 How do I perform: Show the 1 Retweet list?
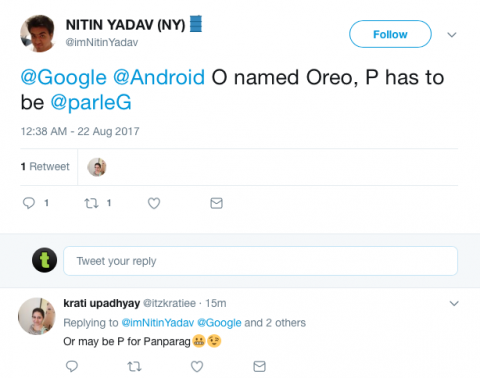pos(45,166)
